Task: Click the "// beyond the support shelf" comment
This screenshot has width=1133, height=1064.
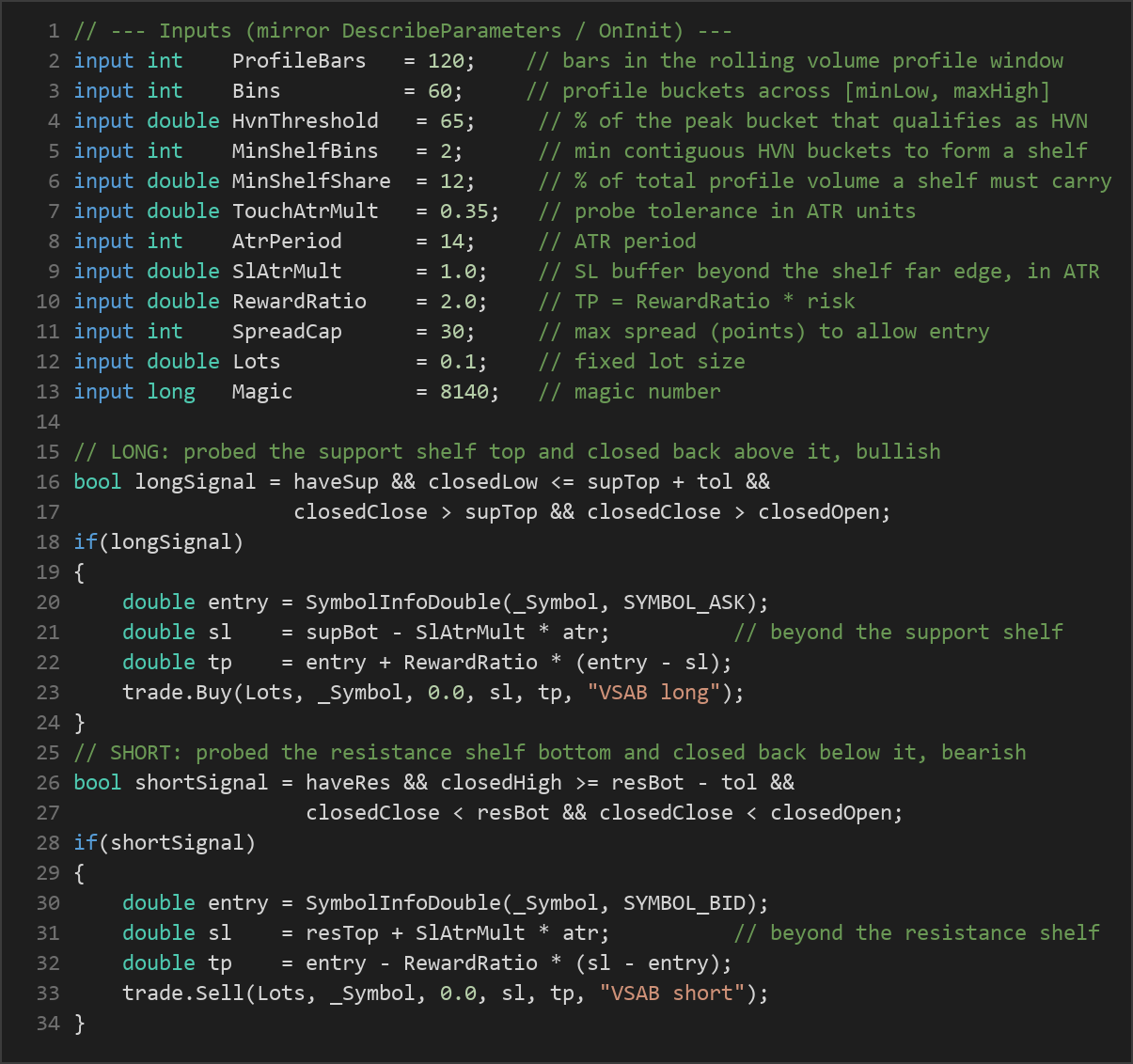Action: pos(899,633)
